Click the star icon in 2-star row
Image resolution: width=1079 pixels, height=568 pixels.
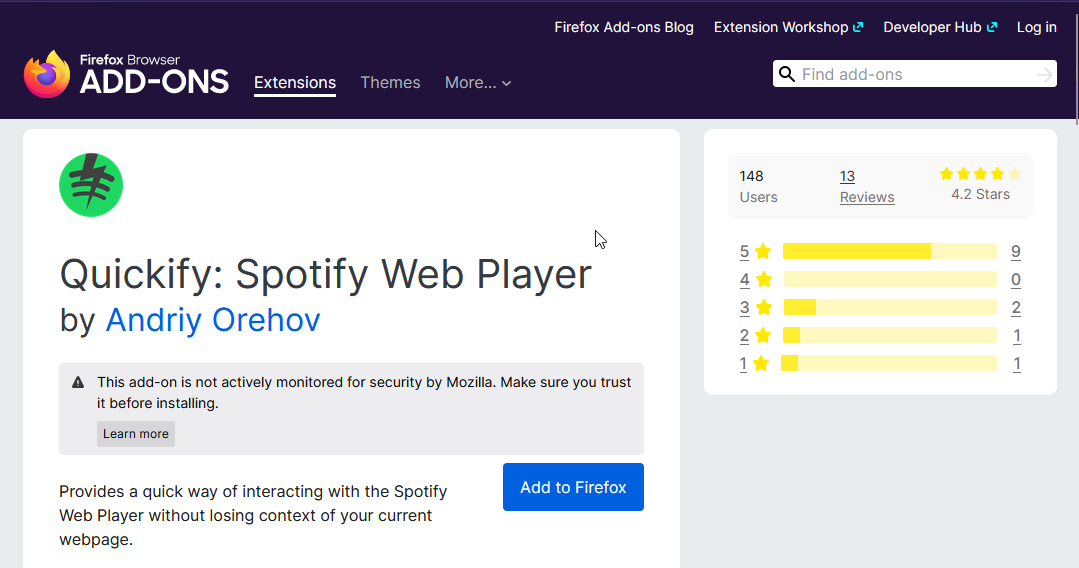pyautogui.click(x=763, y=335)
